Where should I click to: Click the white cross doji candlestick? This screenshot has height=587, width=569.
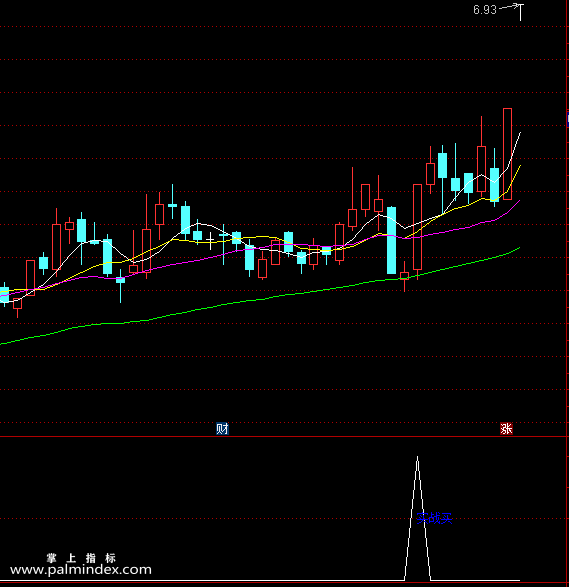[x=210, y=240]
